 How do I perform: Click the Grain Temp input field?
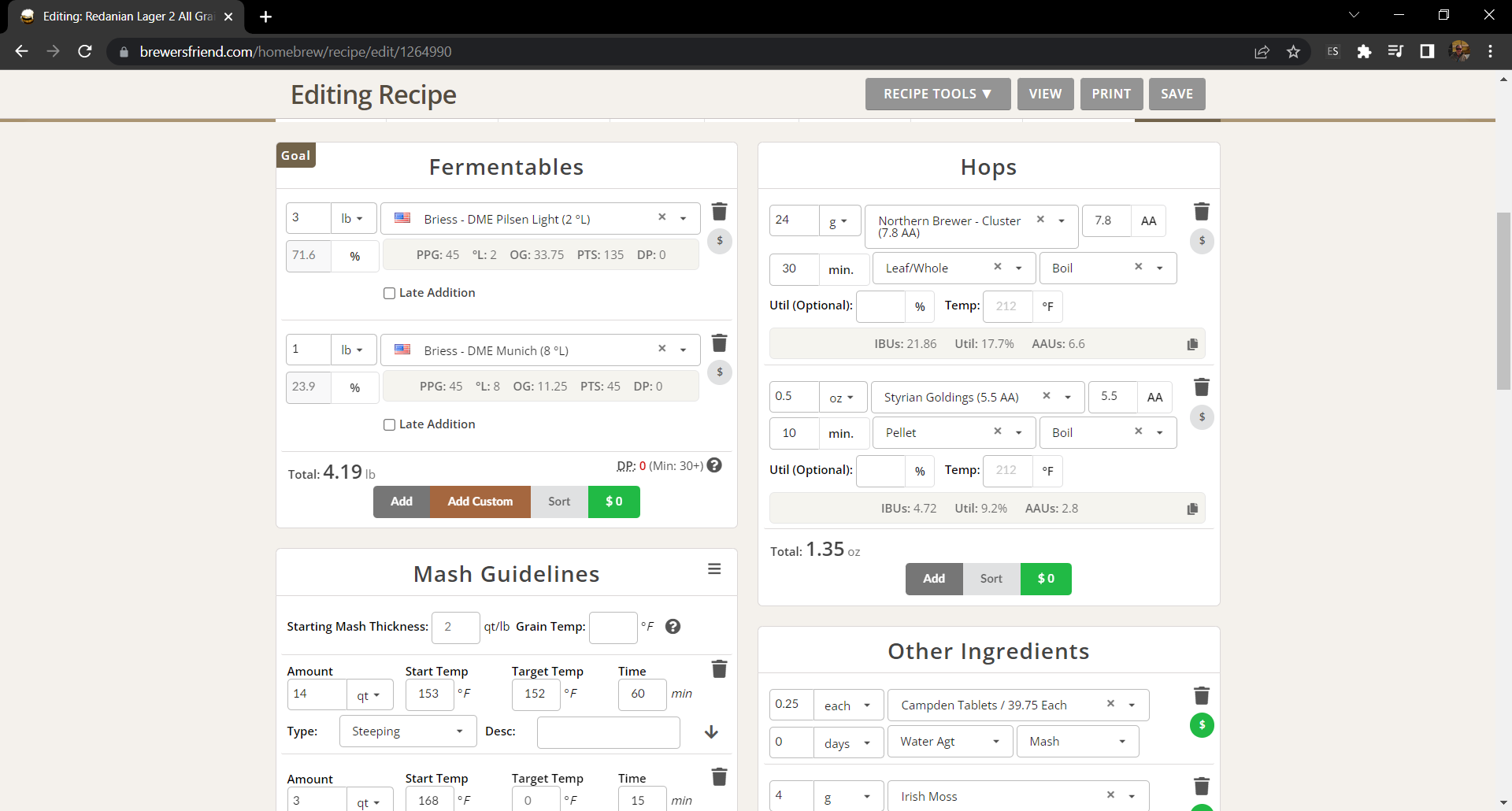[x=613, y=628]
